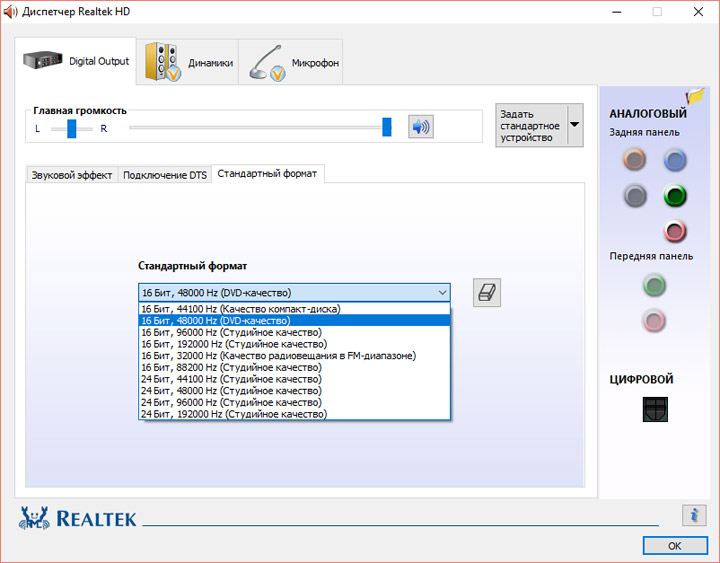Choose 16 Бит, 44100 Hz CD quality
720x563 pixels.
294,309
